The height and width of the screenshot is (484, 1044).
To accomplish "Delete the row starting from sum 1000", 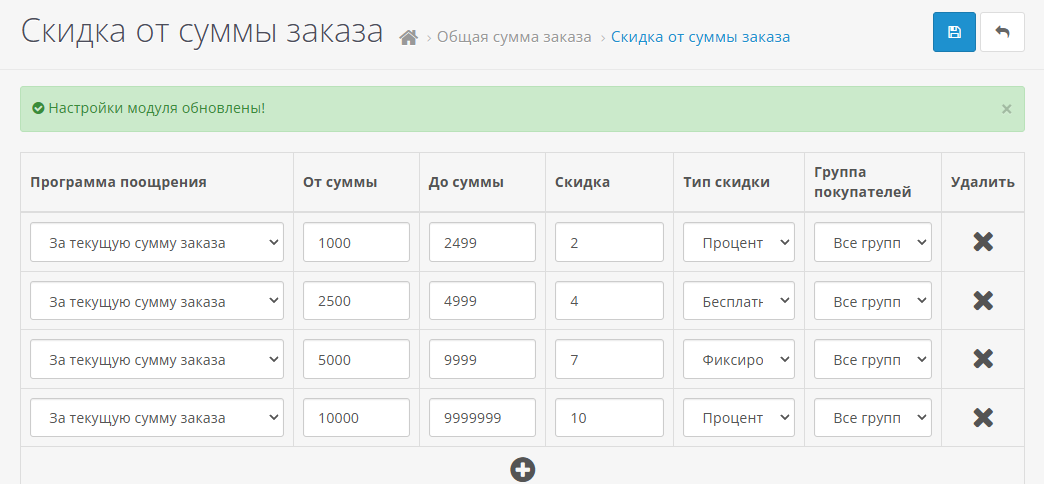I will (983, 242).
